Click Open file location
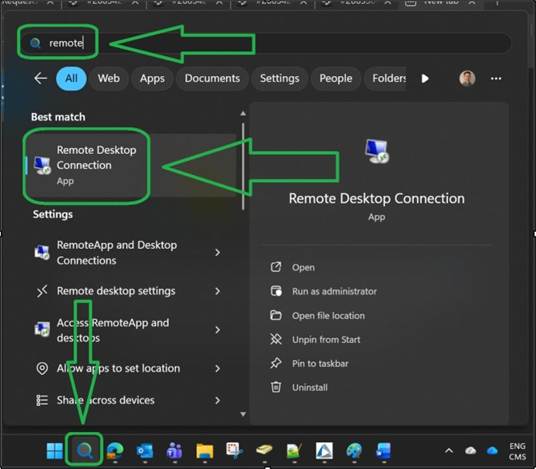The height and width of the screenshot is (469, 536). 328,316
